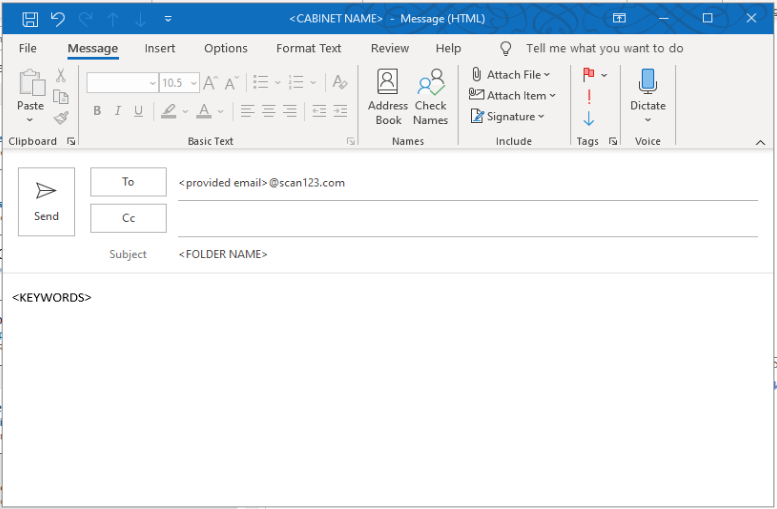The image size is (777, 509).
Task: Click the Save icon in the title bar
Action: pyautogui.click(x=30, y=19)
